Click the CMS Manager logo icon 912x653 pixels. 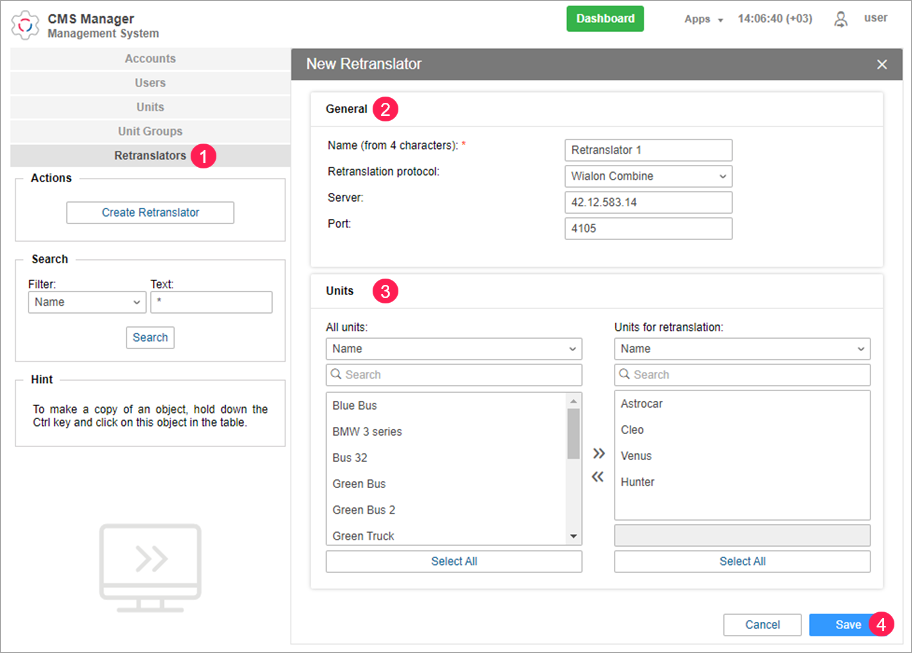pos(26,26)
